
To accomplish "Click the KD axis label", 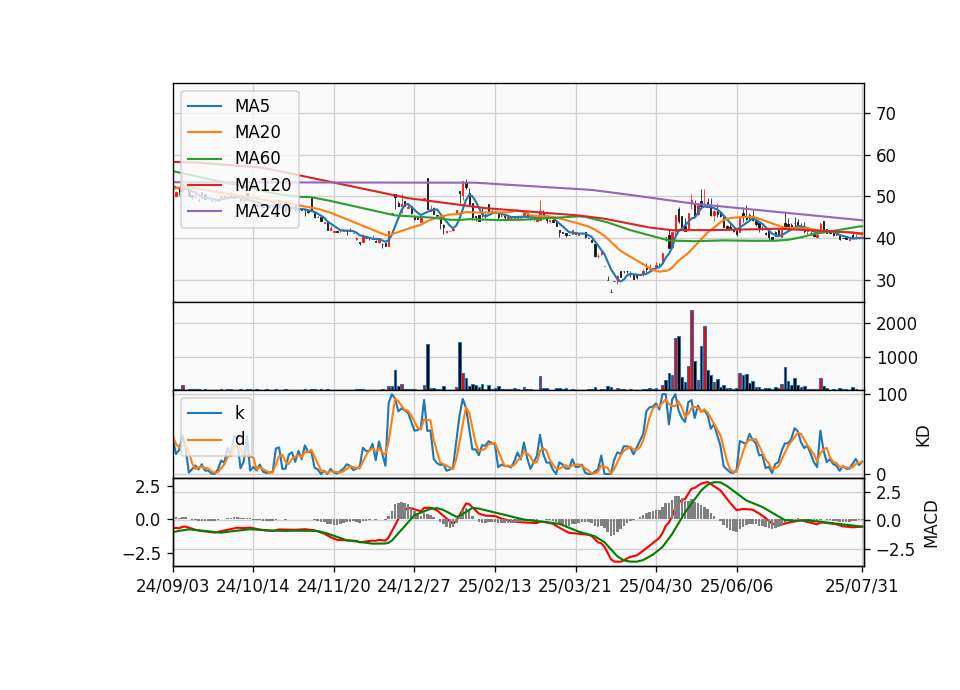I will 923,437.
